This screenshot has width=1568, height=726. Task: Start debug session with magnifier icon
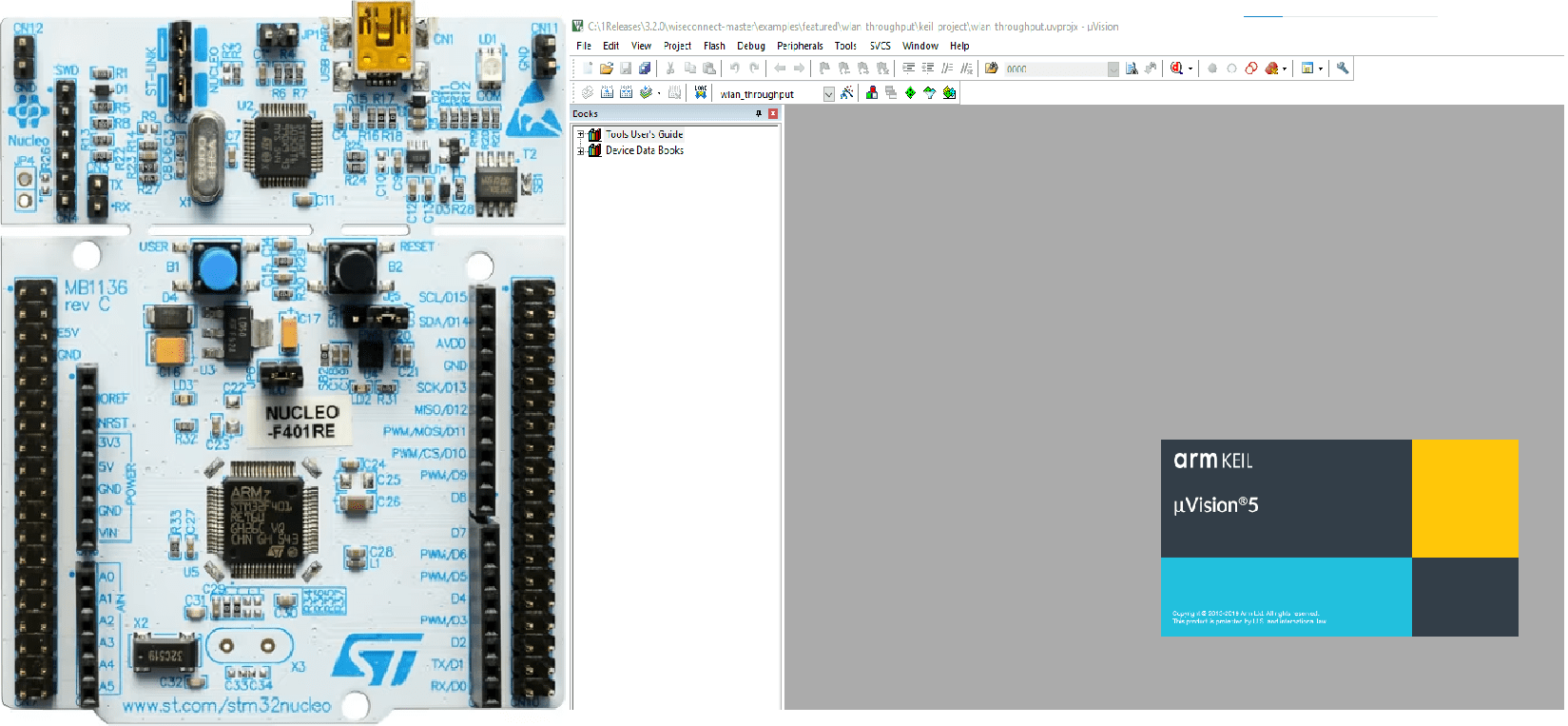pos(1176,69)
